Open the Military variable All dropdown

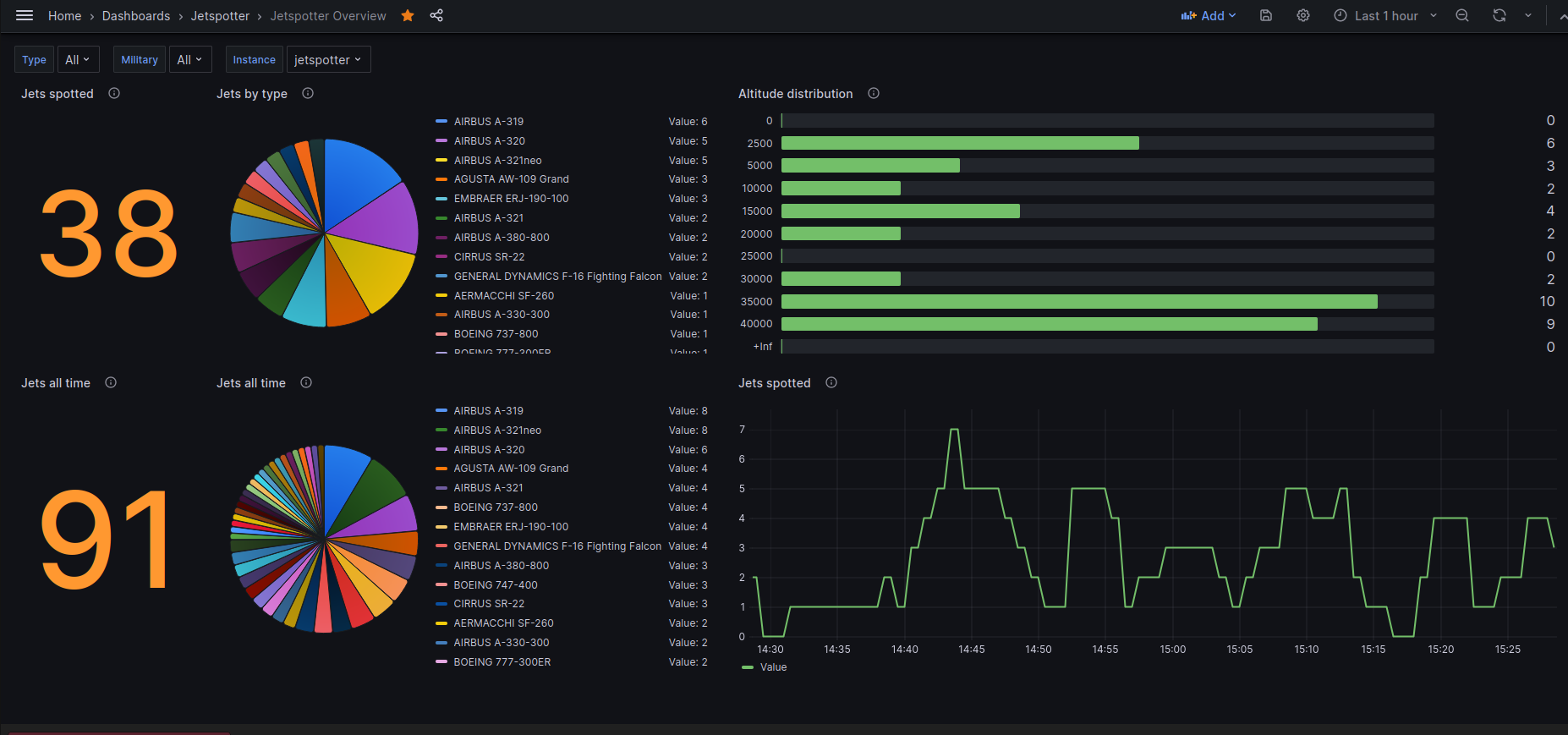coord(189,60)
